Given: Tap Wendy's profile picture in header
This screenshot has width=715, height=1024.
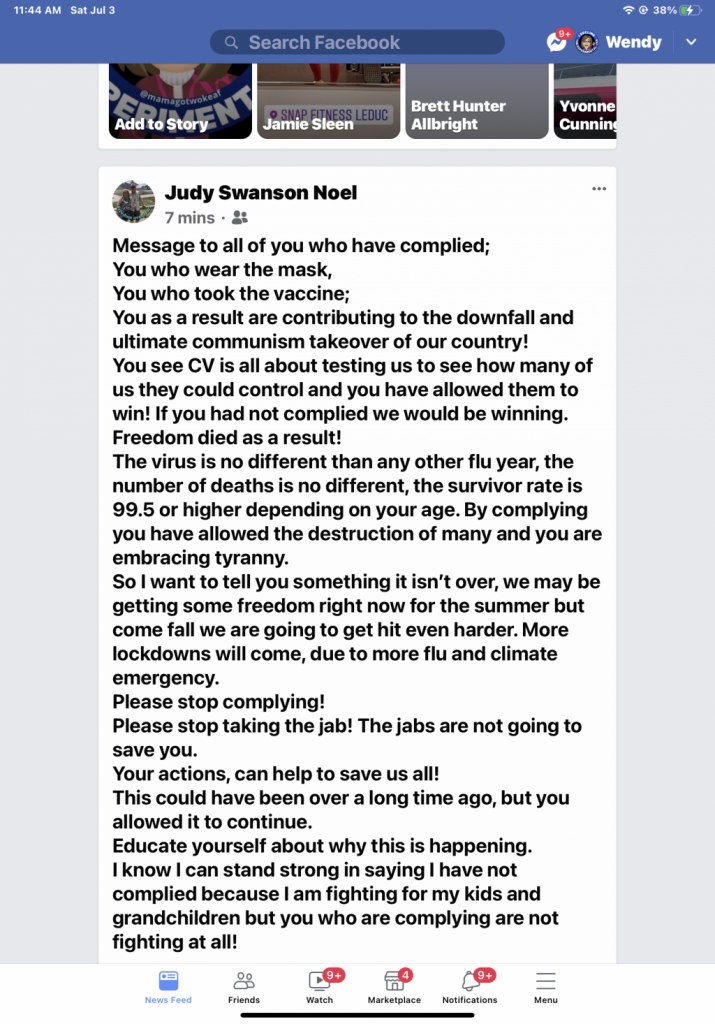Looking at the screenshot, I should point(588,42).
